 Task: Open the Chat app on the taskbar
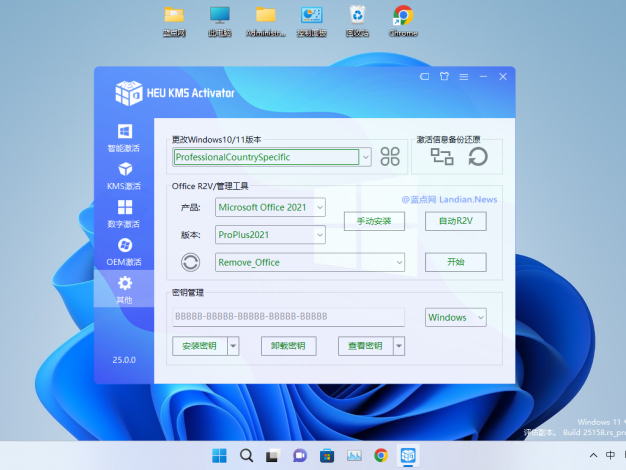[300, 456]
